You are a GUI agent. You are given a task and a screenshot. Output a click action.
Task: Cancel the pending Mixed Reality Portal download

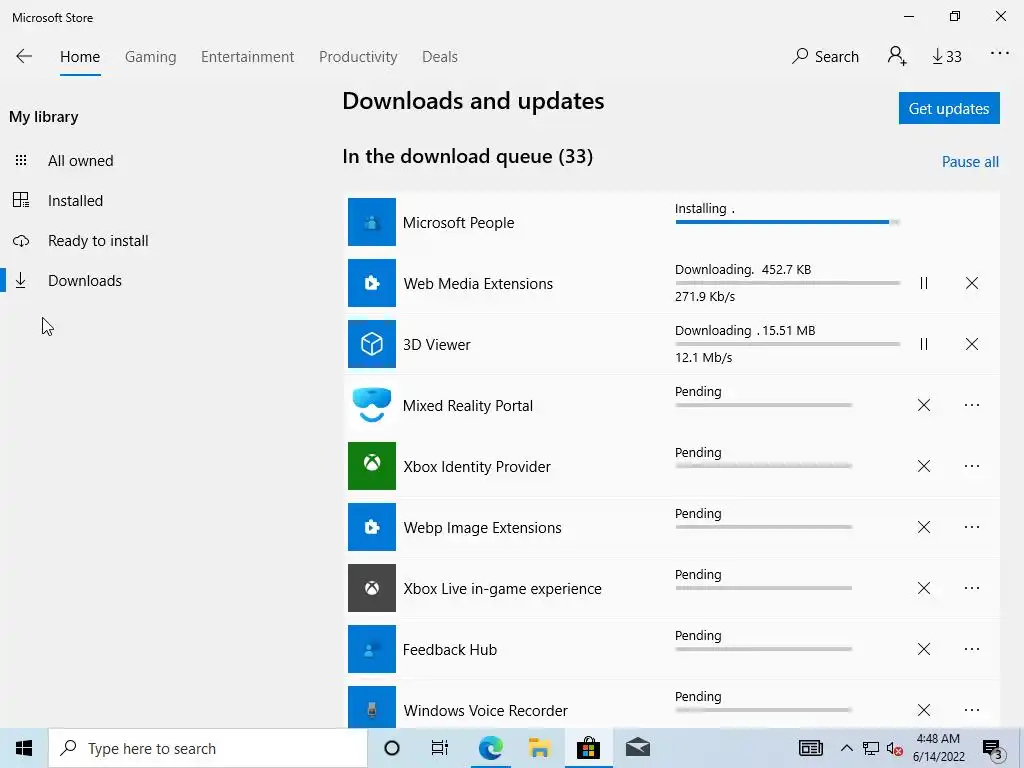point(923,405)
